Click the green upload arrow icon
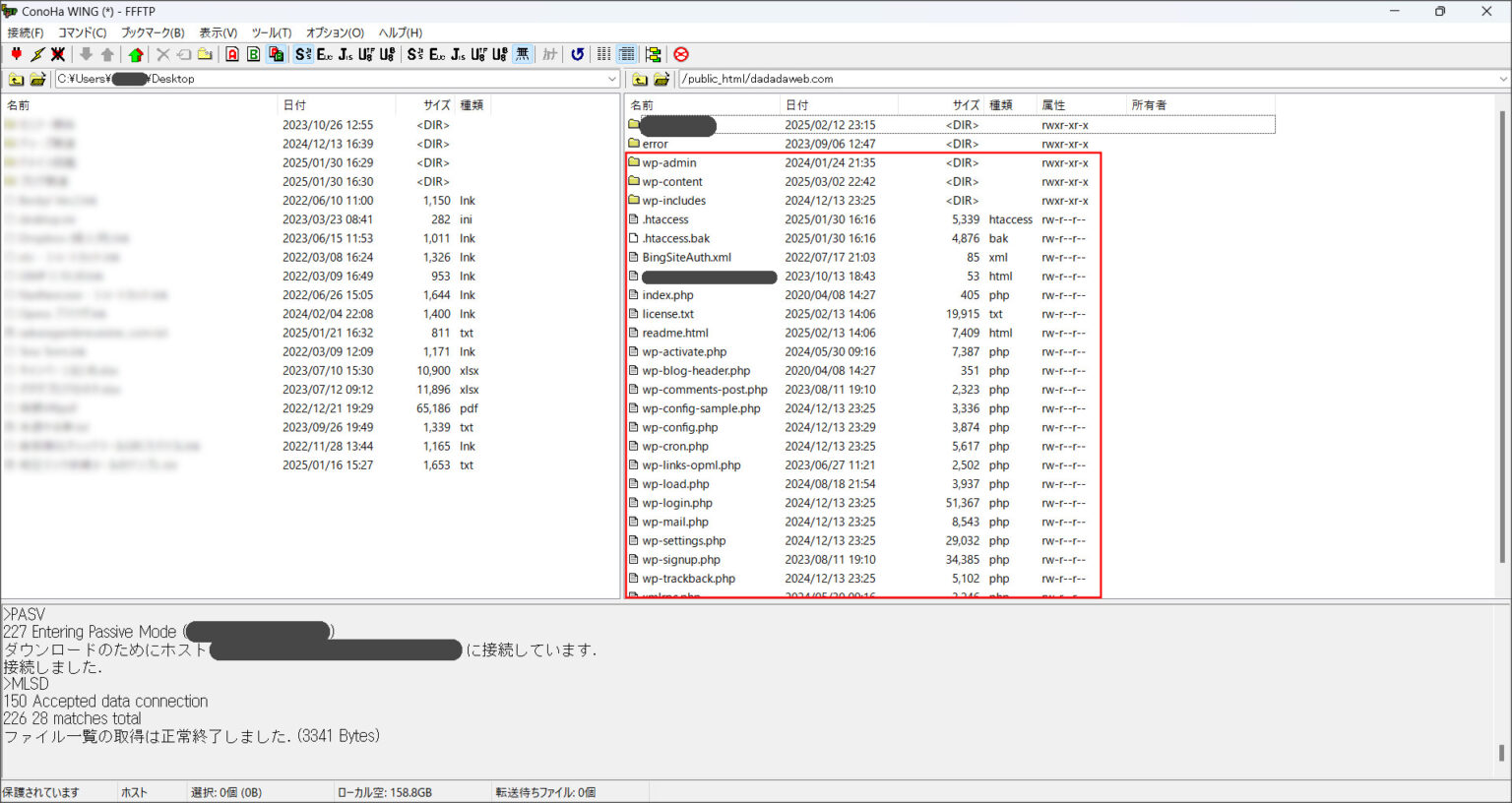Screen dimensions: 1512x803 point(136,54)
